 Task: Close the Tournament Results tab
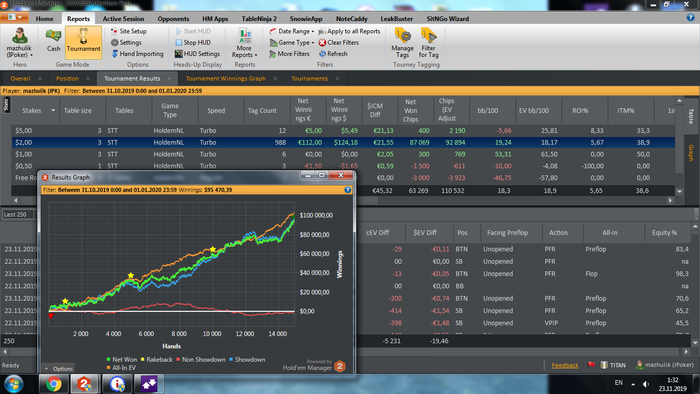(x=170, y=79)
